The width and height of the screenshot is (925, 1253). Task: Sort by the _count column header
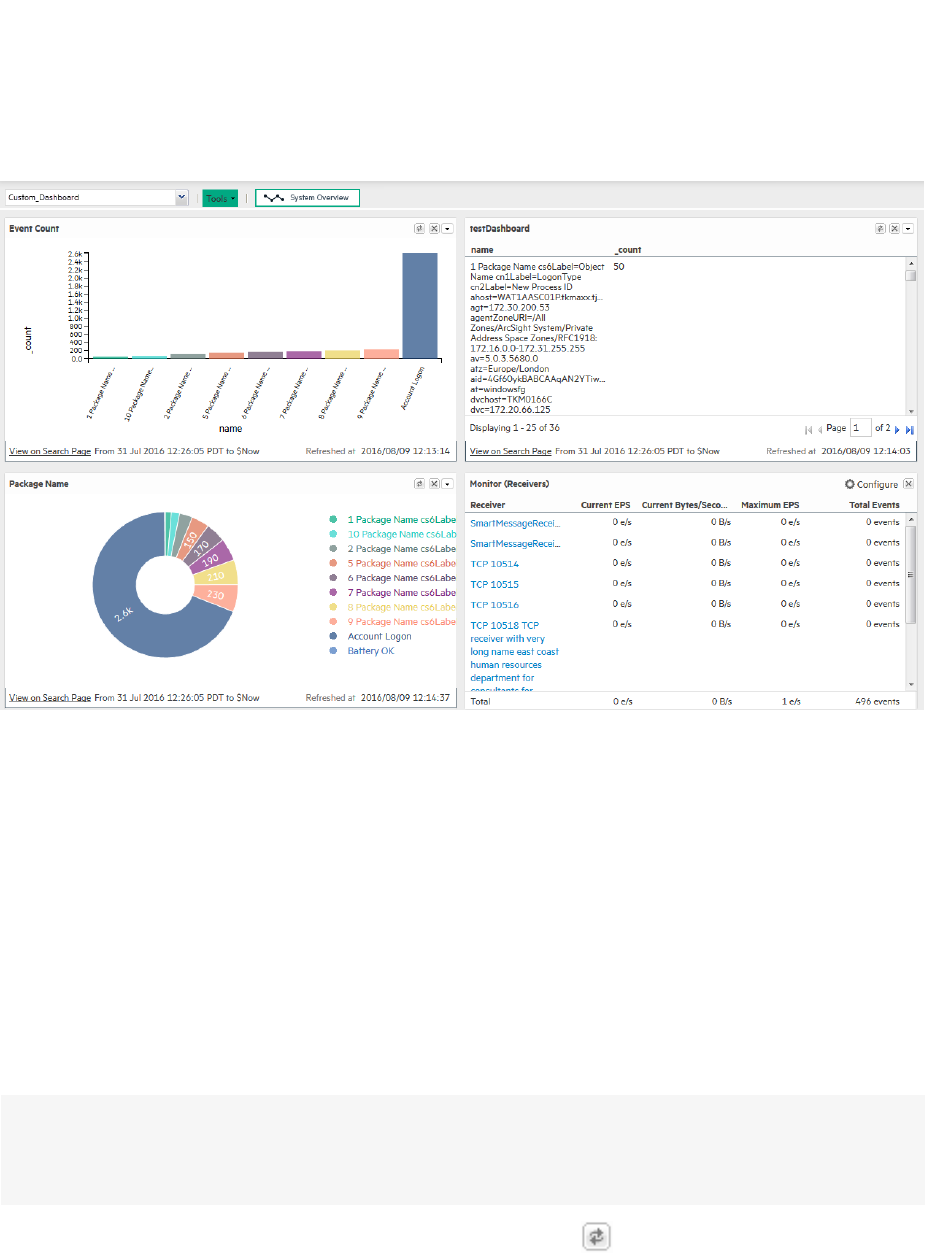pyautogui.click(x=627, y=250)
